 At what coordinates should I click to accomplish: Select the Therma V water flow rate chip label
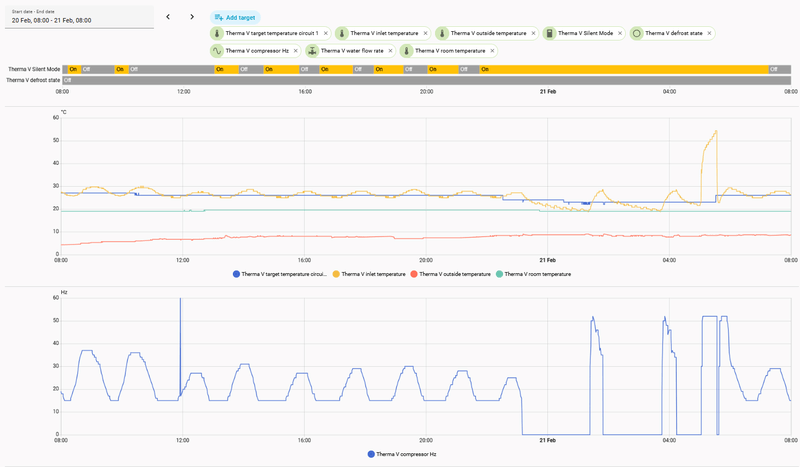tap(352, 51)
